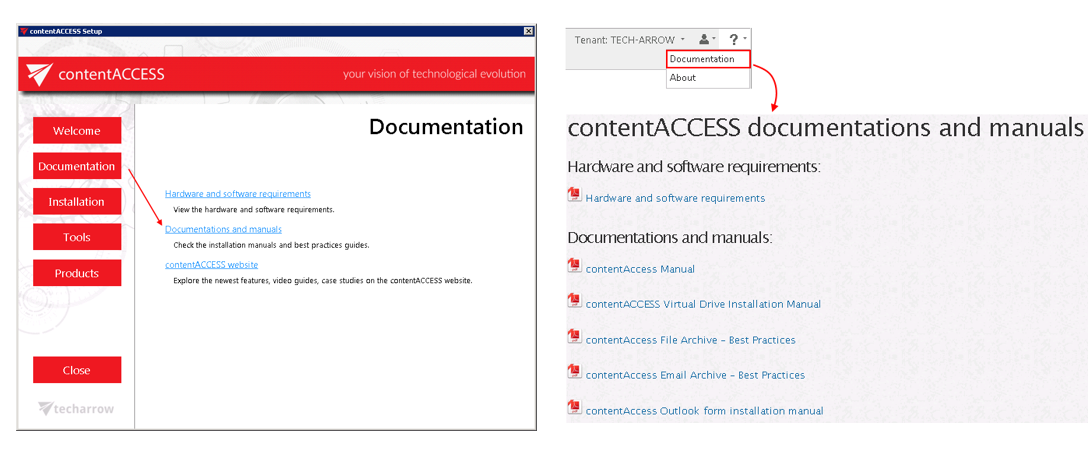Open the contentAccess Manual link
1089x460 pixels.
pos(640,269)
